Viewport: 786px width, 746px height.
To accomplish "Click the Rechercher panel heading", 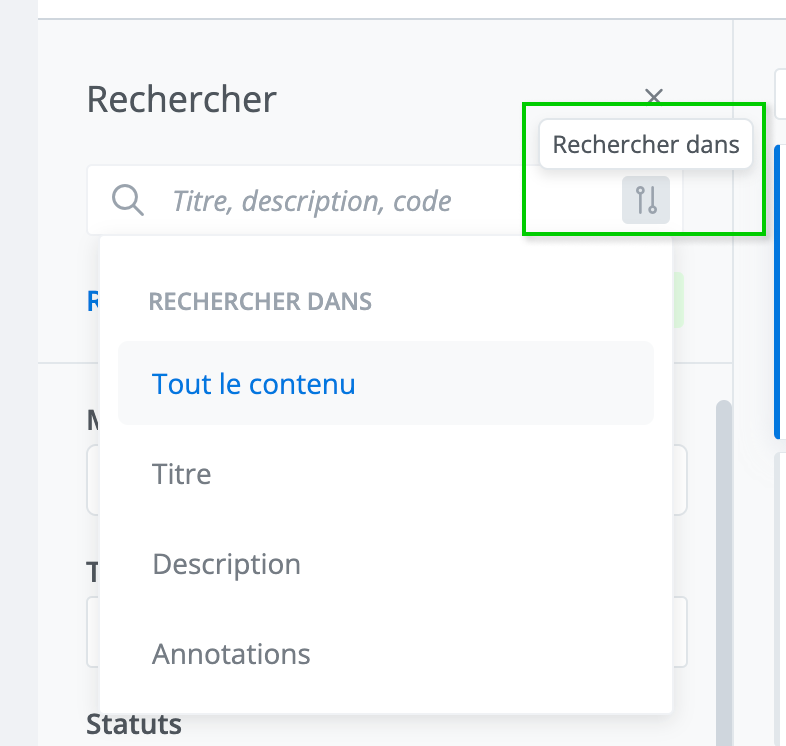I will point(181,99).
